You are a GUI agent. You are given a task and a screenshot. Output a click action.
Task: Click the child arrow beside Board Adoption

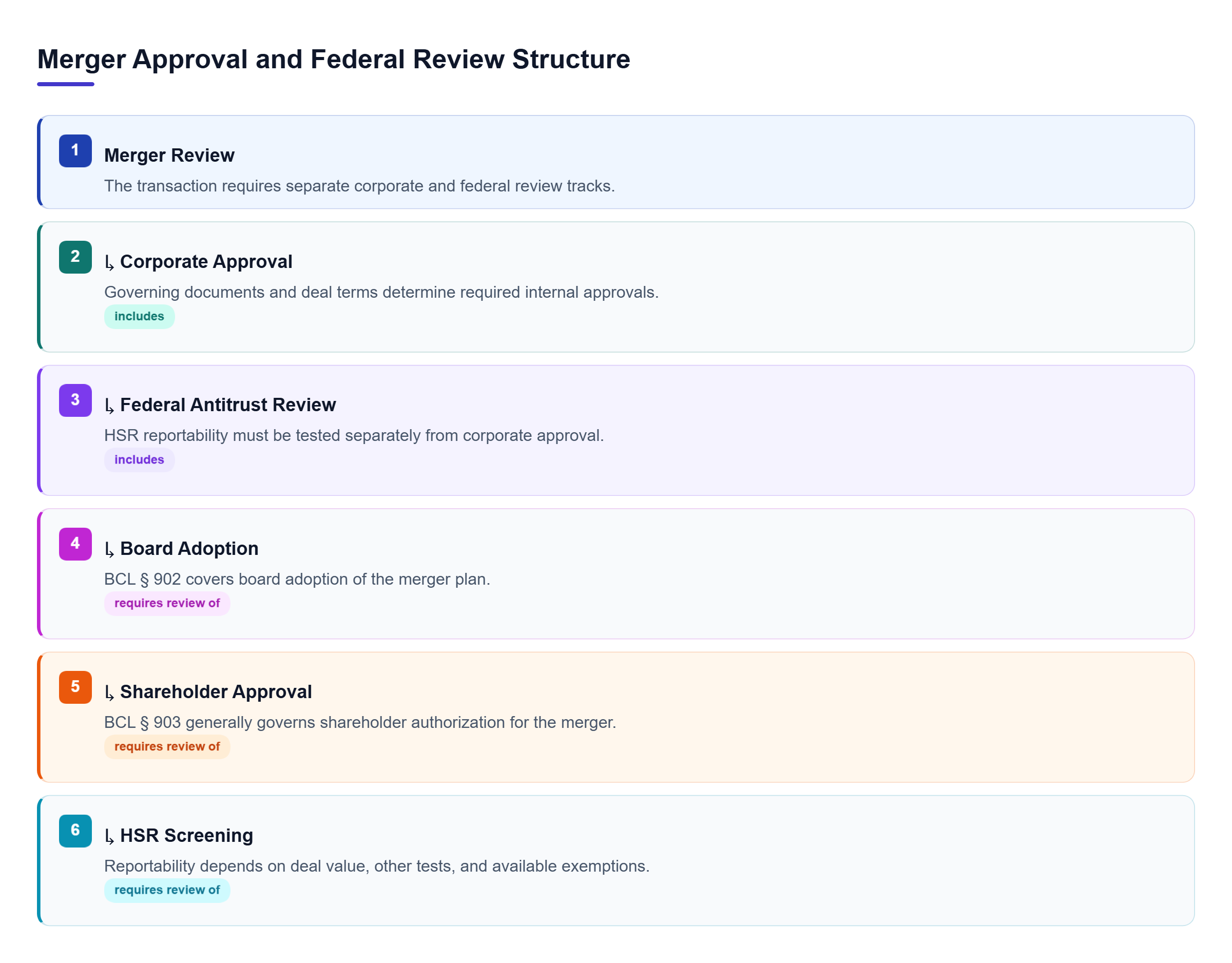(x=109, y=549)
